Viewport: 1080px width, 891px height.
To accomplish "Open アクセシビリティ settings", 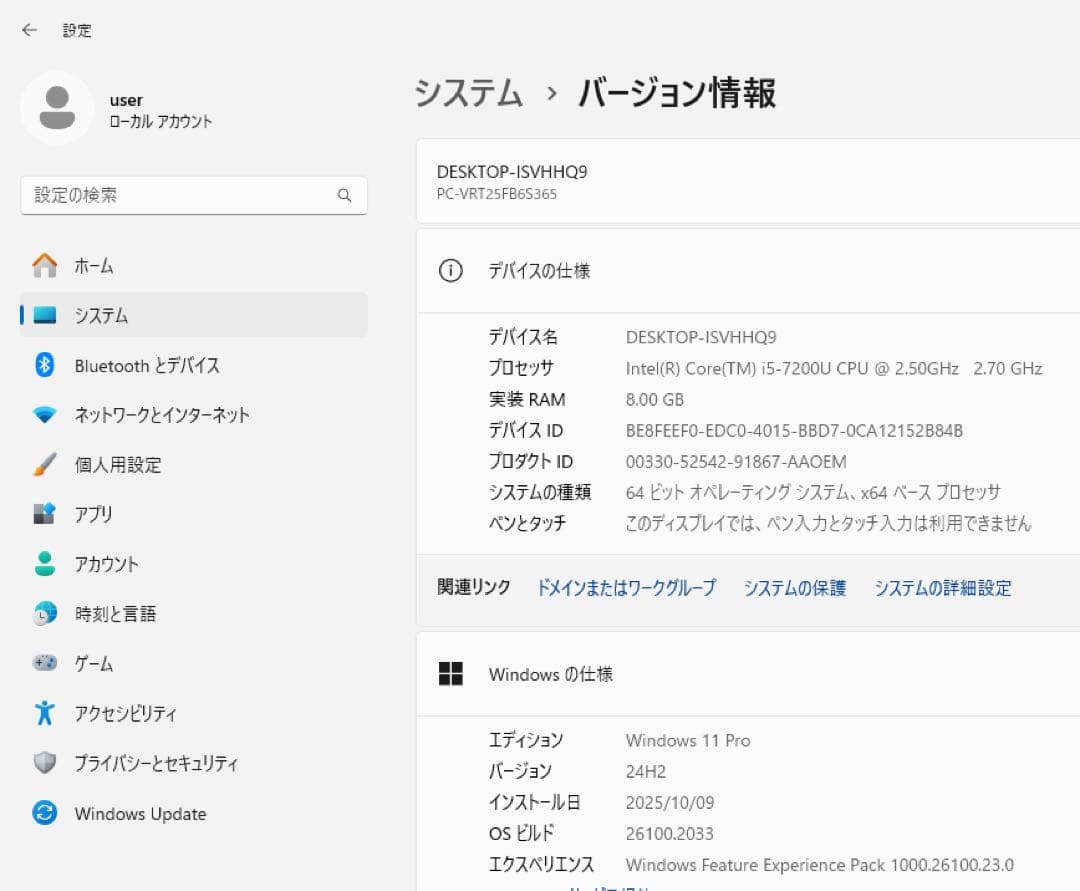I will click(x=194, y=713).
